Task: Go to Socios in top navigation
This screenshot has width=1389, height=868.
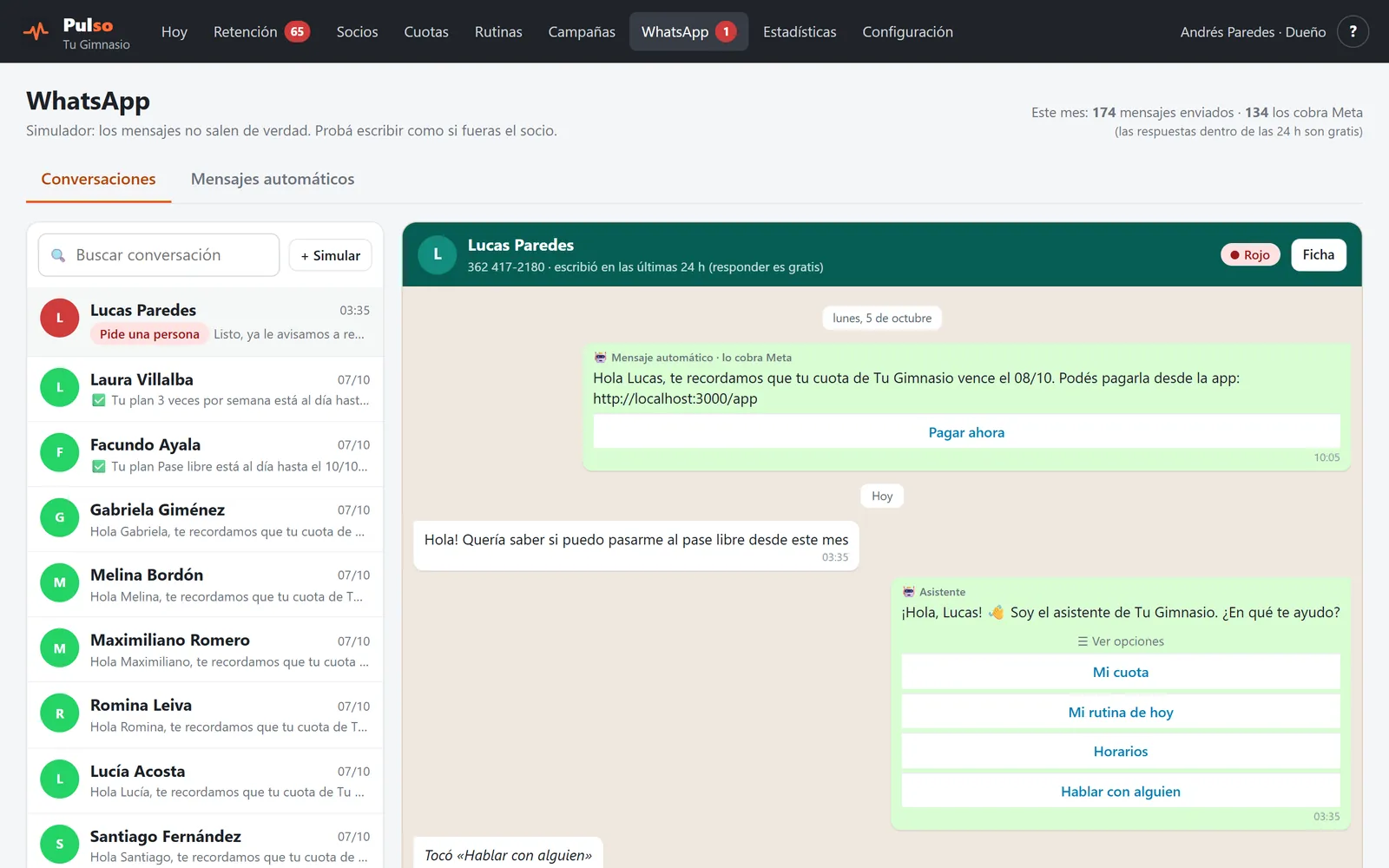Action: click(357, 31)
